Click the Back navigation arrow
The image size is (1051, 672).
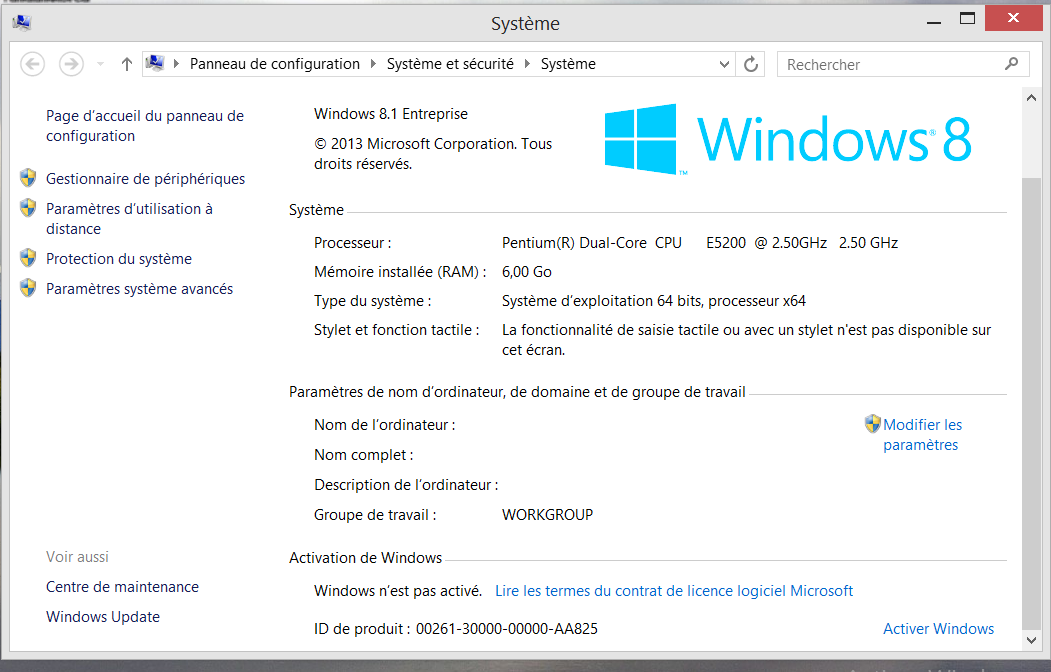tap(32, 64)
